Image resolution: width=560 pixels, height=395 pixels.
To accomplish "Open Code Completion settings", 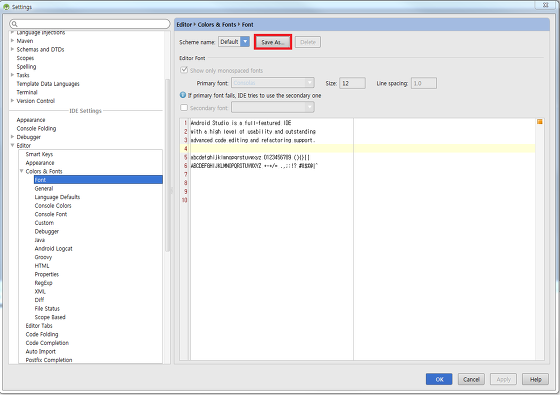I will click(x=47, y=342).
